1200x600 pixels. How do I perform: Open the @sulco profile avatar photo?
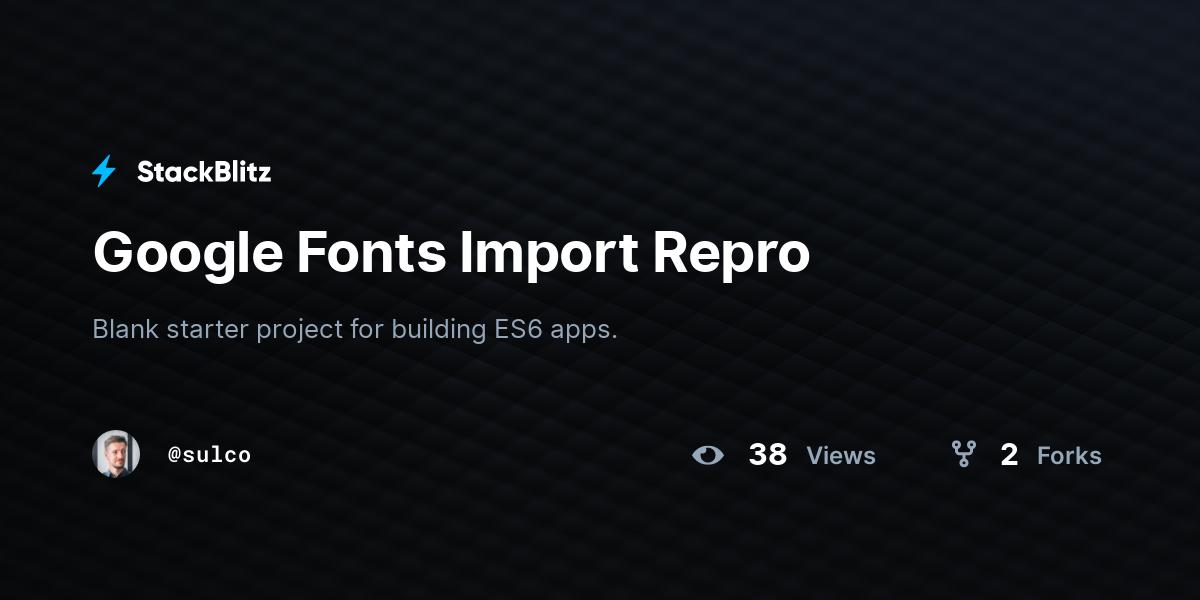coord(116,454)
